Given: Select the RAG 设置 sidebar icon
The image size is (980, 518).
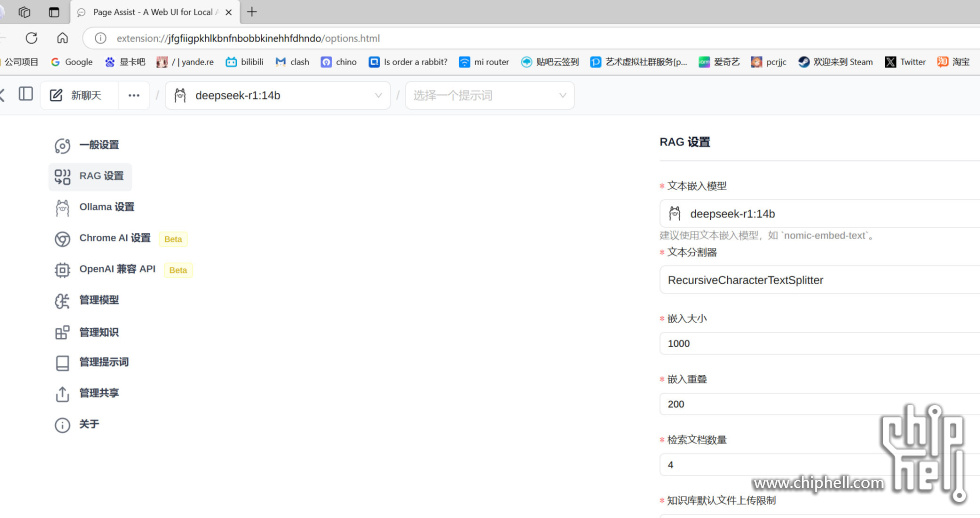Looking at the screenshot, I should (62, 177).
